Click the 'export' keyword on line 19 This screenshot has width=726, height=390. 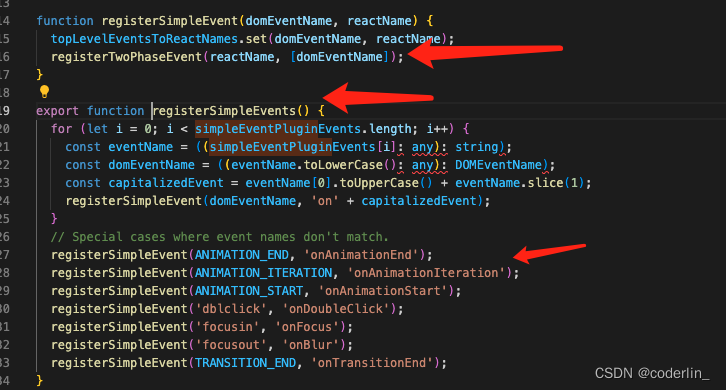coord(57,111)
